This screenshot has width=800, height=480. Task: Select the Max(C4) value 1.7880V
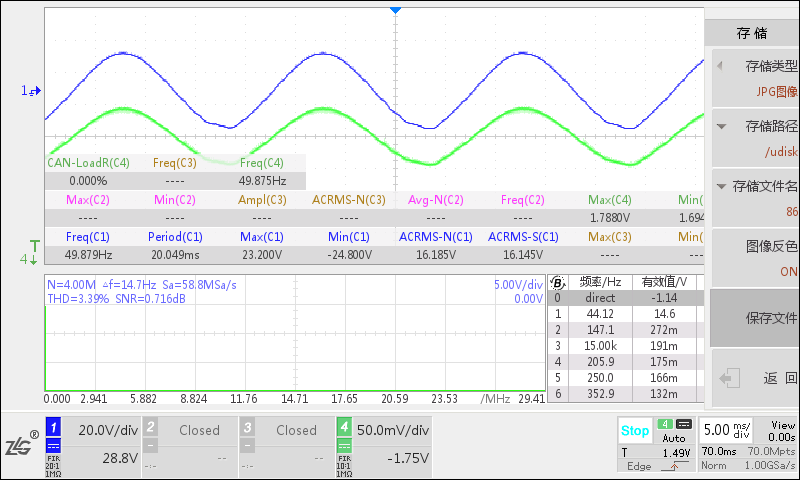pyautogui.click(x=610, y=218)
